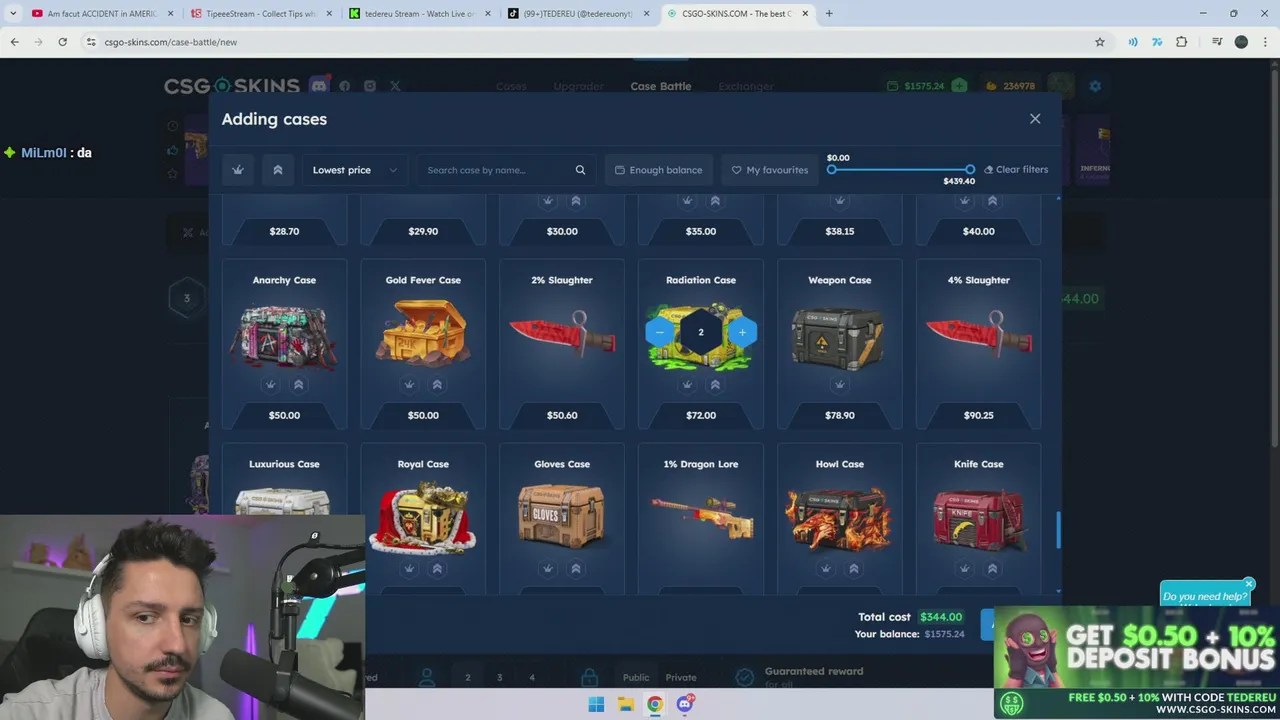Click the minimum price slider handle at $0.00
Image resolution: width=1280 pixels, height=720 pixels.
(832, 170)
